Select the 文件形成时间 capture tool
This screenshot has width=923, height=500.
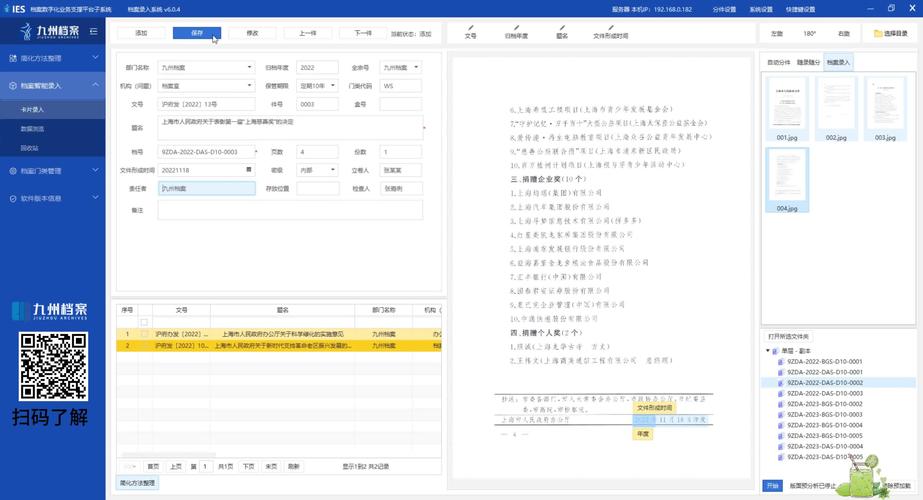pyautogui.click(x=610, y=33)
